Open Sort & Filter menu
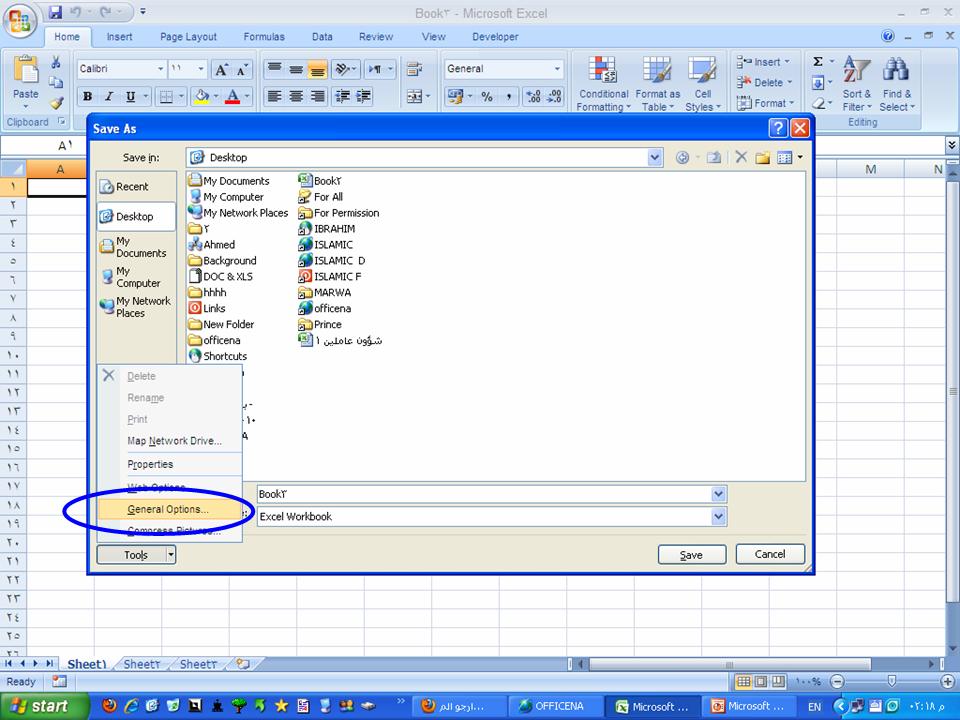 (x=857, y=84)
